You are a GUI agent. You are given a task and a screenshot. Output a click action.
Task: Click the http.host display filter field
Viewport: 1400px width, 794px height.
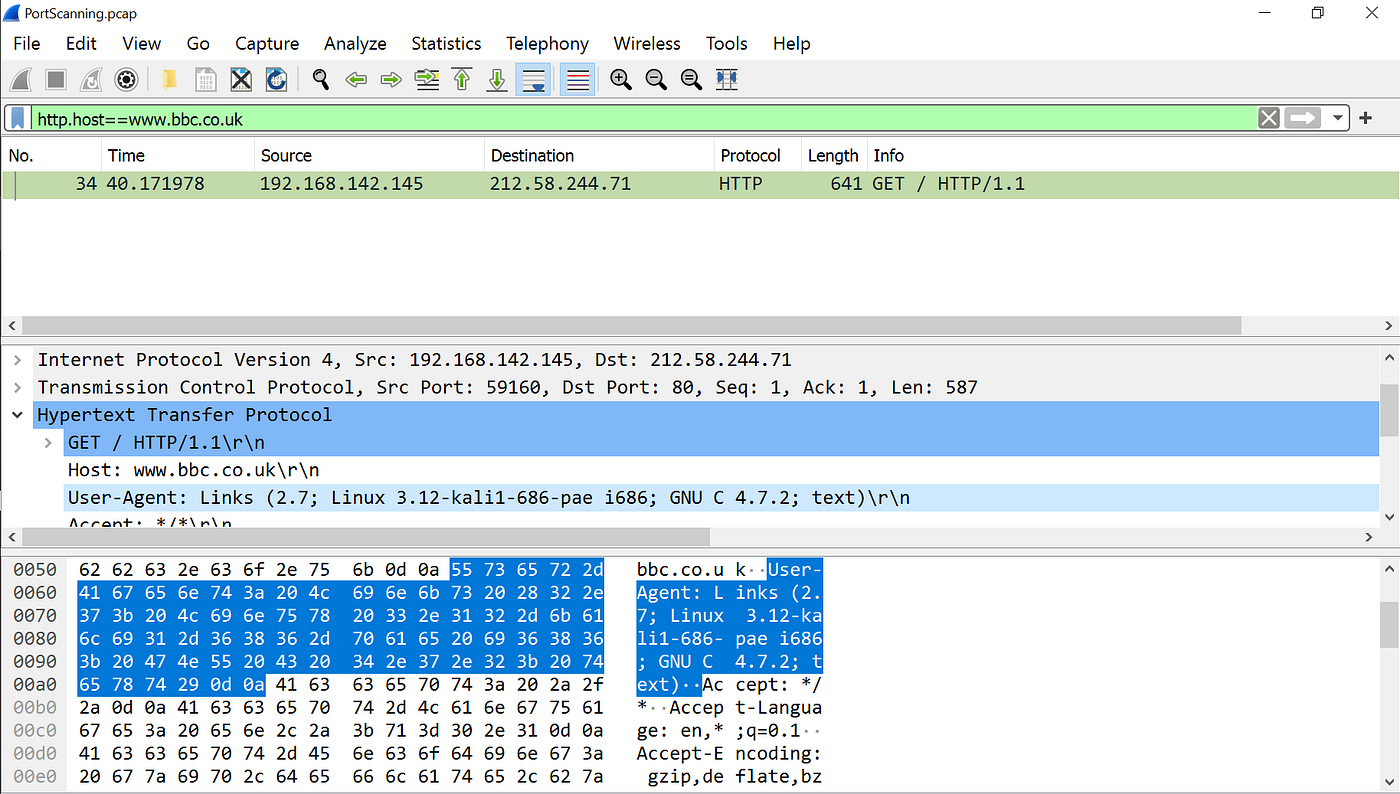pyautogui.click(x=644, y=119)
